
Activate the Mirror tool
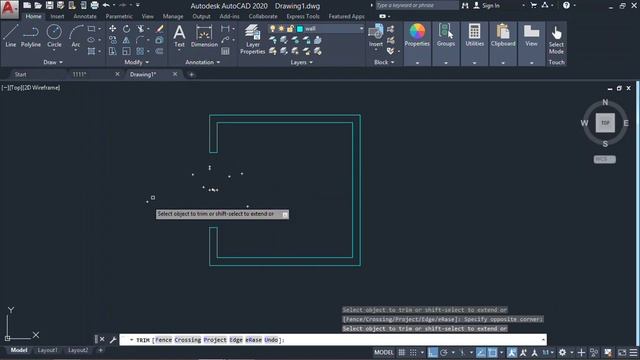click(127, 40)
